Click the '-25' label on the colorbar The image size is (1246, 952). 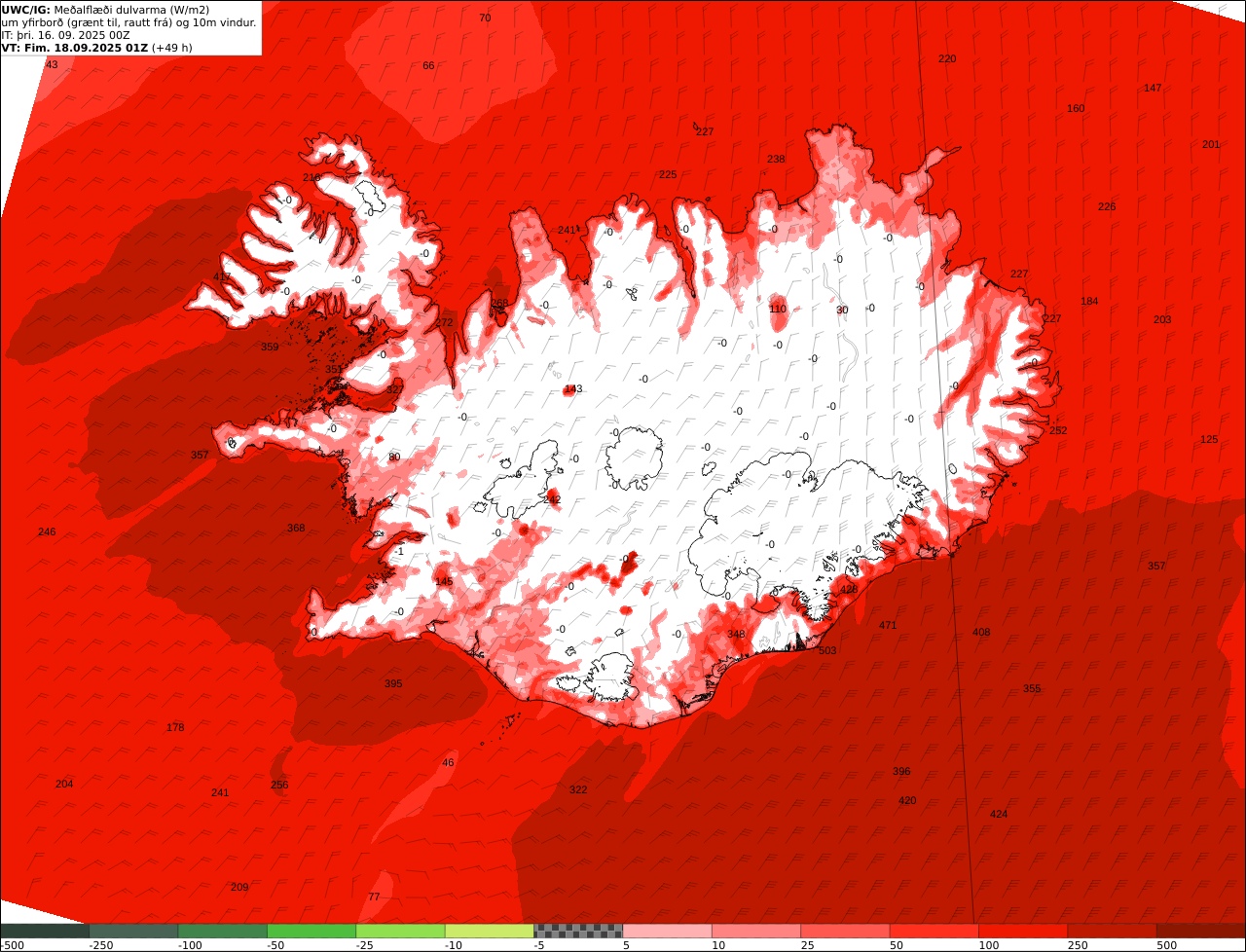[365, 945]
